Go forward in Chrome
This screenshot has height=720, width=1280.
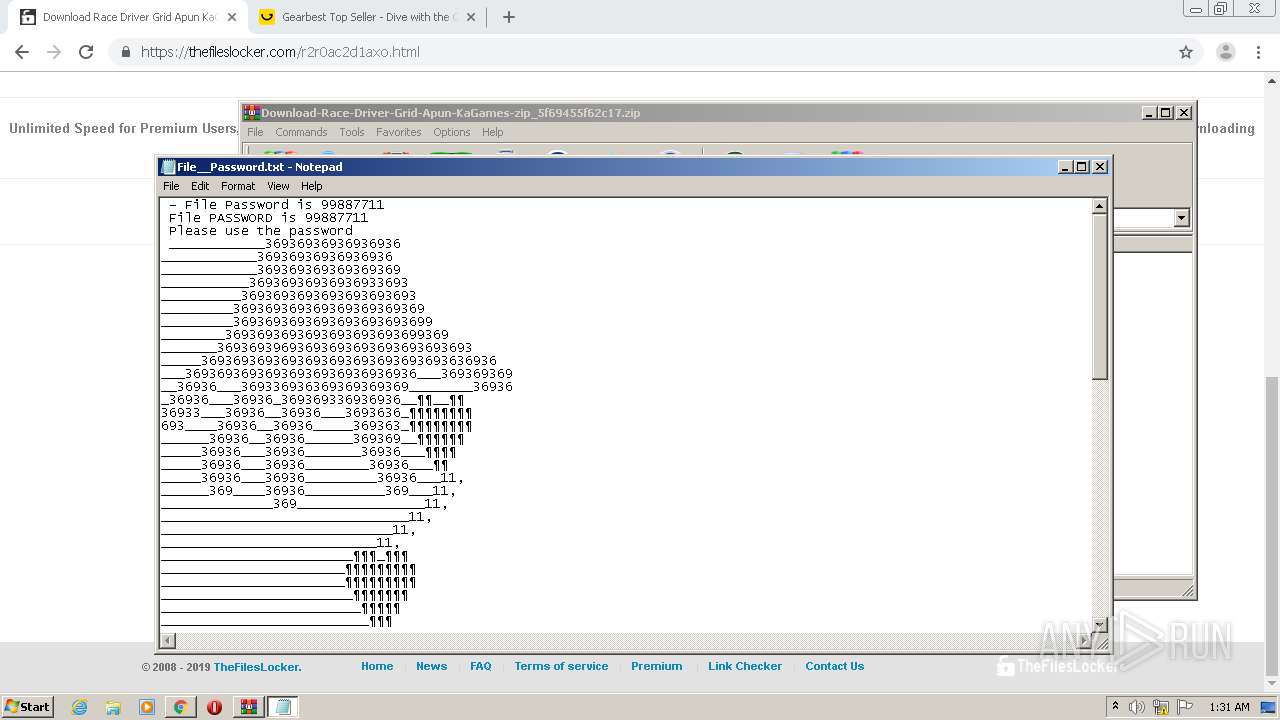54,52
